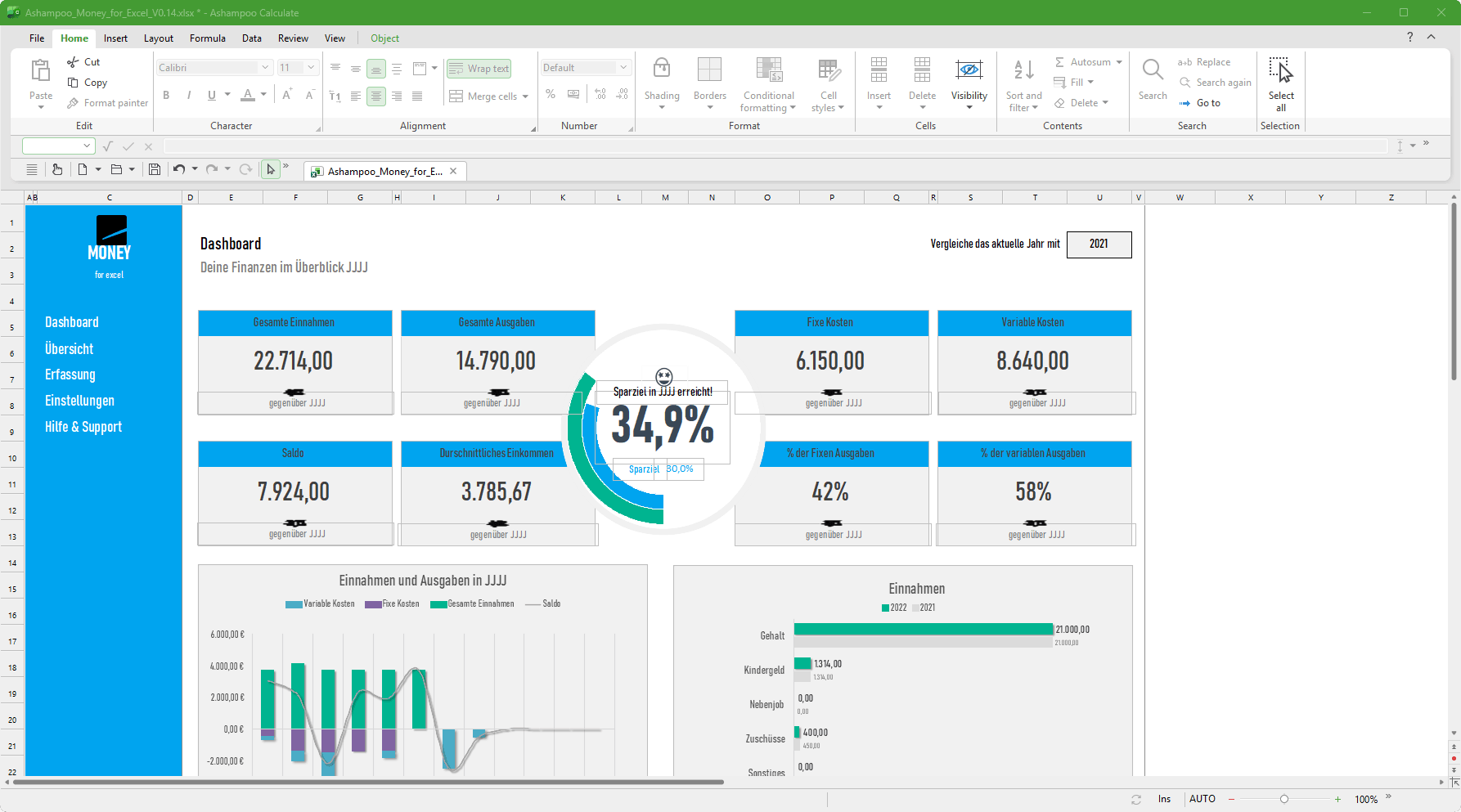
Task: Click the Redo icon
Action: click(212, 169)
